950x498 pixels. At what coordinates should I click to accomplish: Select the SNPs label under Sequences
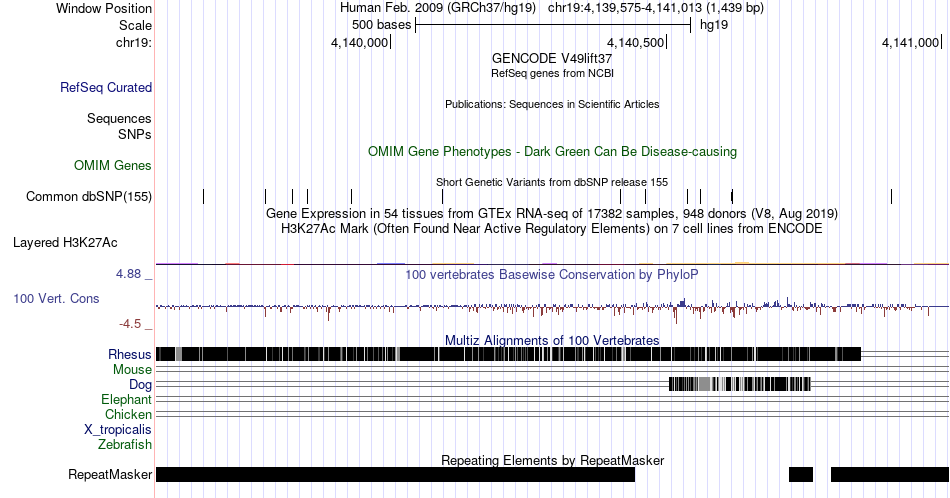135,134
